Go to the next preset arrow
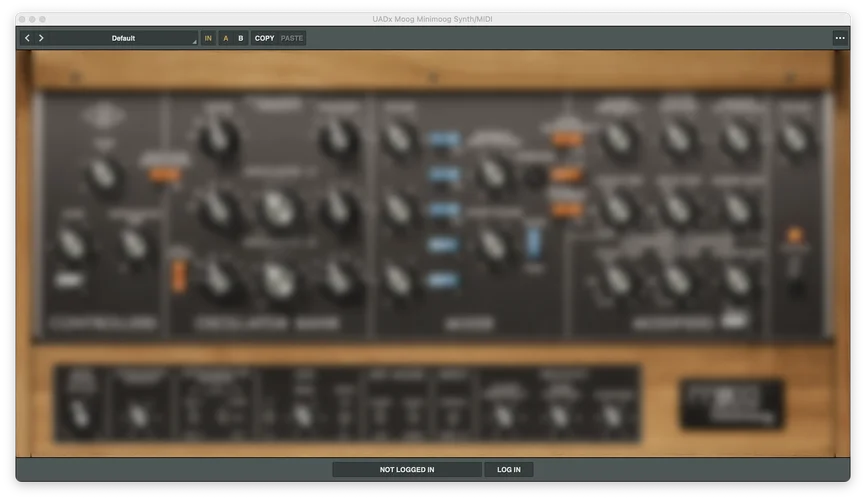The width and height of the screenshot is (866, 500). click(x=41, y=38)
